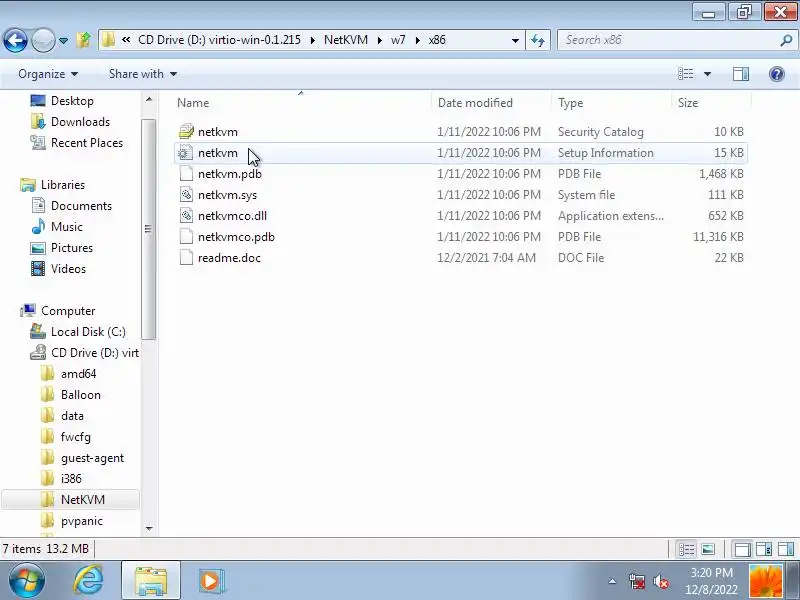Click the w7 breadcrumb in address bar
The image size is (800, 600).
(398, 40)
